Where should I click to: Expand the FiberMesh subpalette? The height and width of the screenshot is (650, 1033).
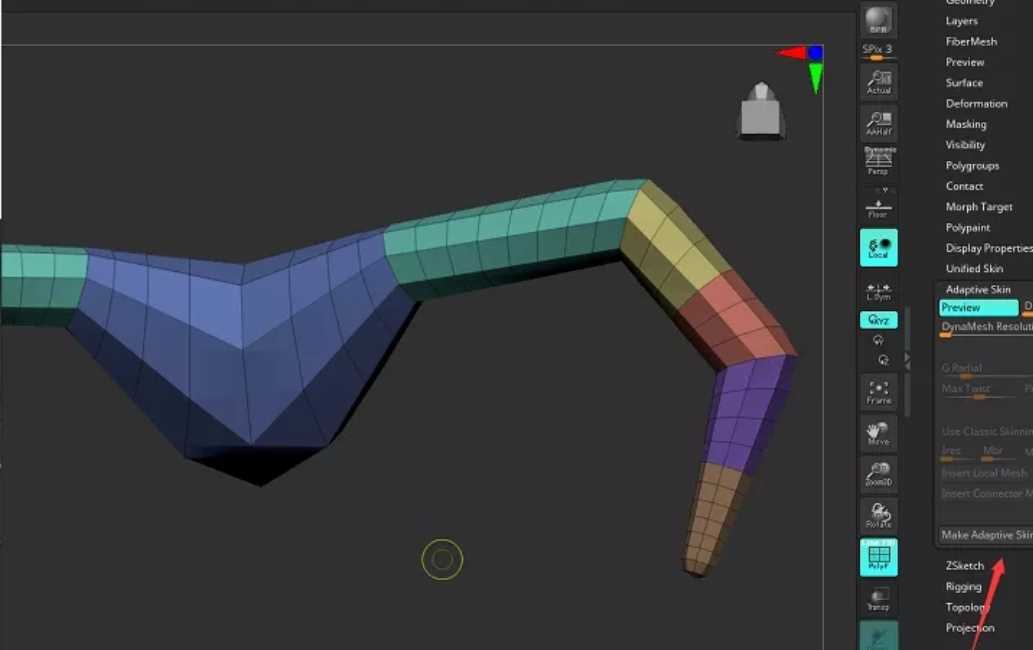pos(971,41)
